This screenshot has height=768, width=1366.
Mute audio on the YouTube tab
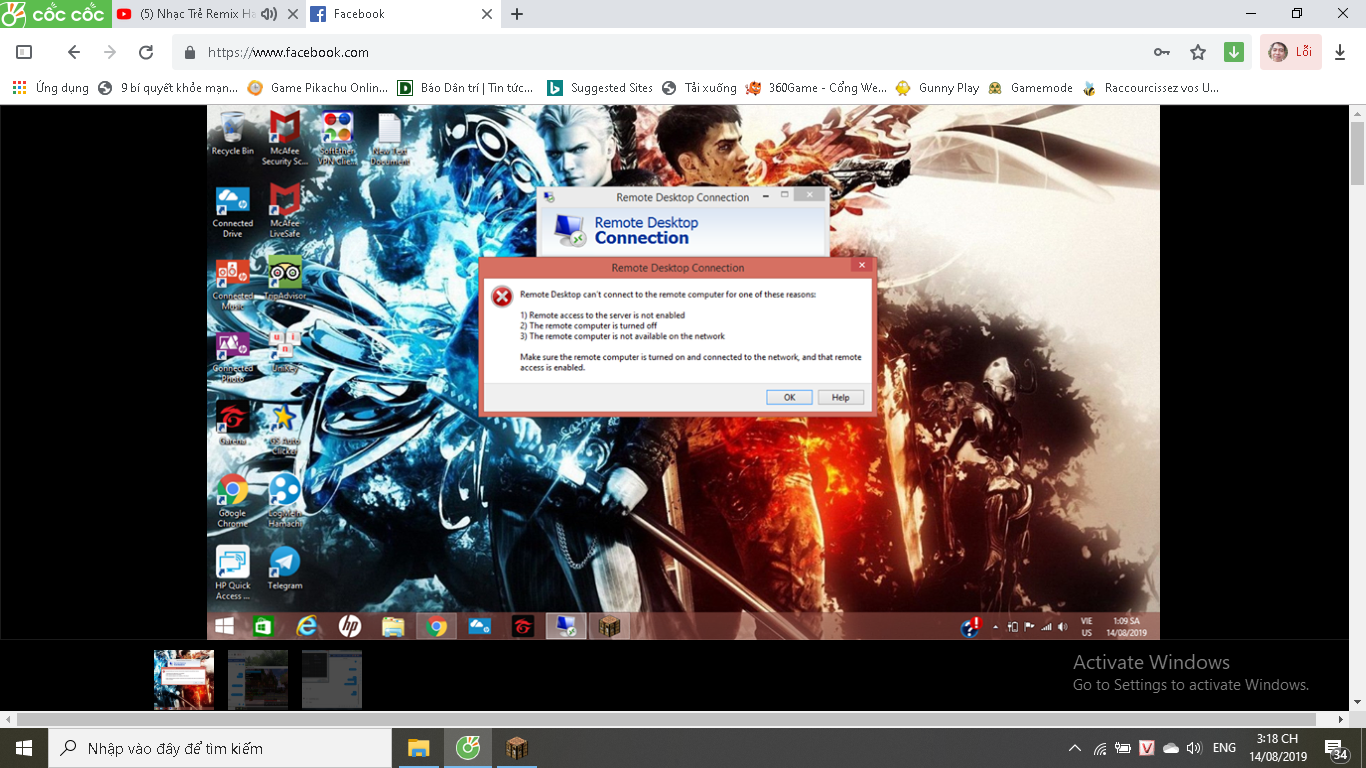click(x=269, y=14)
